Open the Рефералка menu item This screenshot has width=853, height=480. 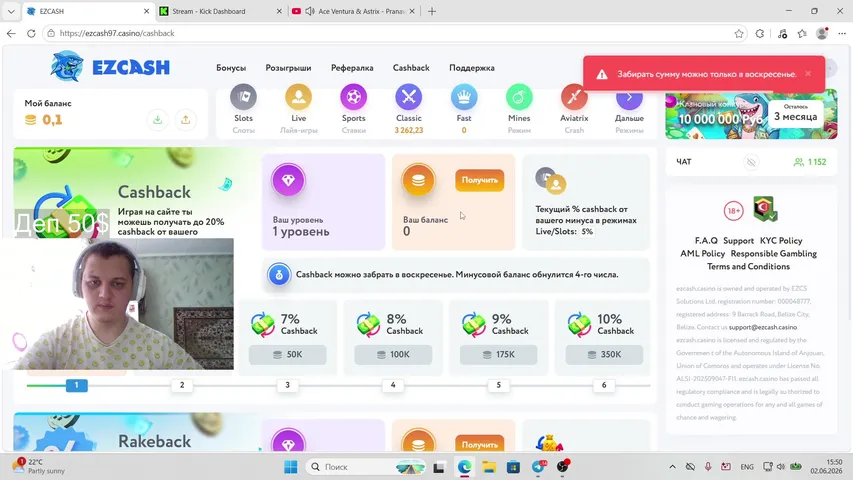pyautogui.click(x=352, y=68)
